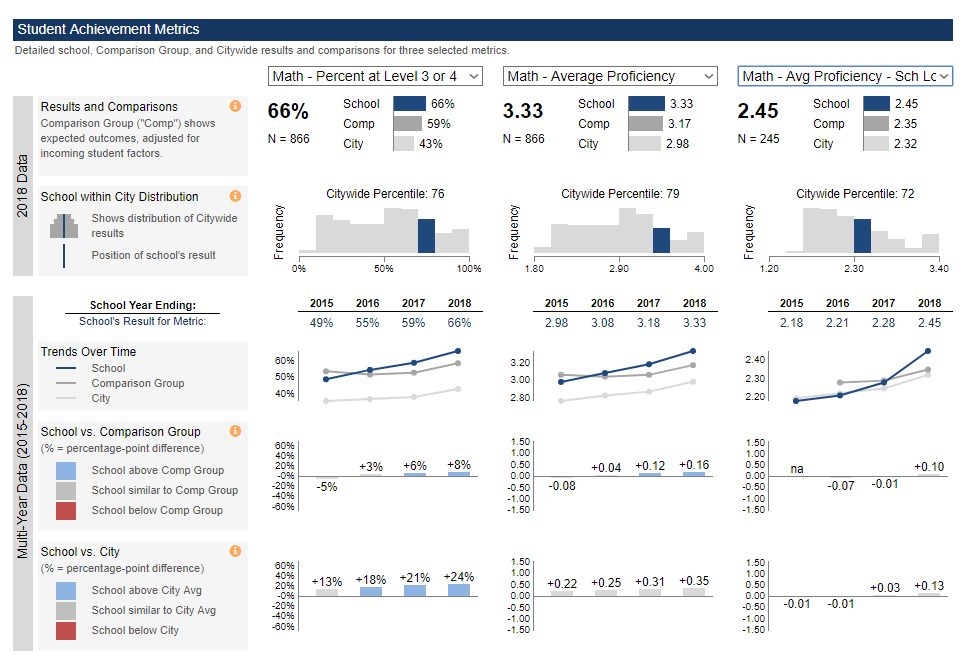
Task: Open info icon for School vs. Comparison Group
Action: pyautogui.click(x=235, y=431)
